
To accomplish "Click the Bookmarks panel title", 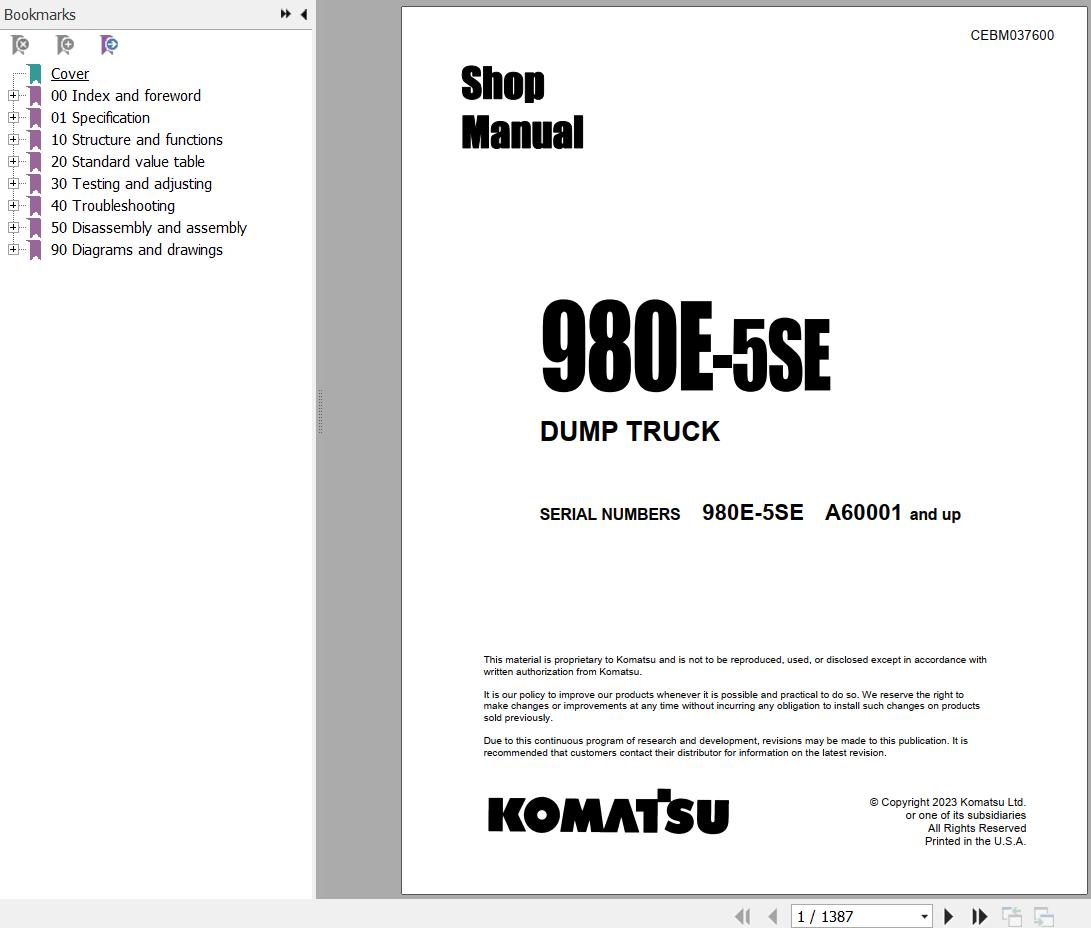I will [x=40, y=14].
